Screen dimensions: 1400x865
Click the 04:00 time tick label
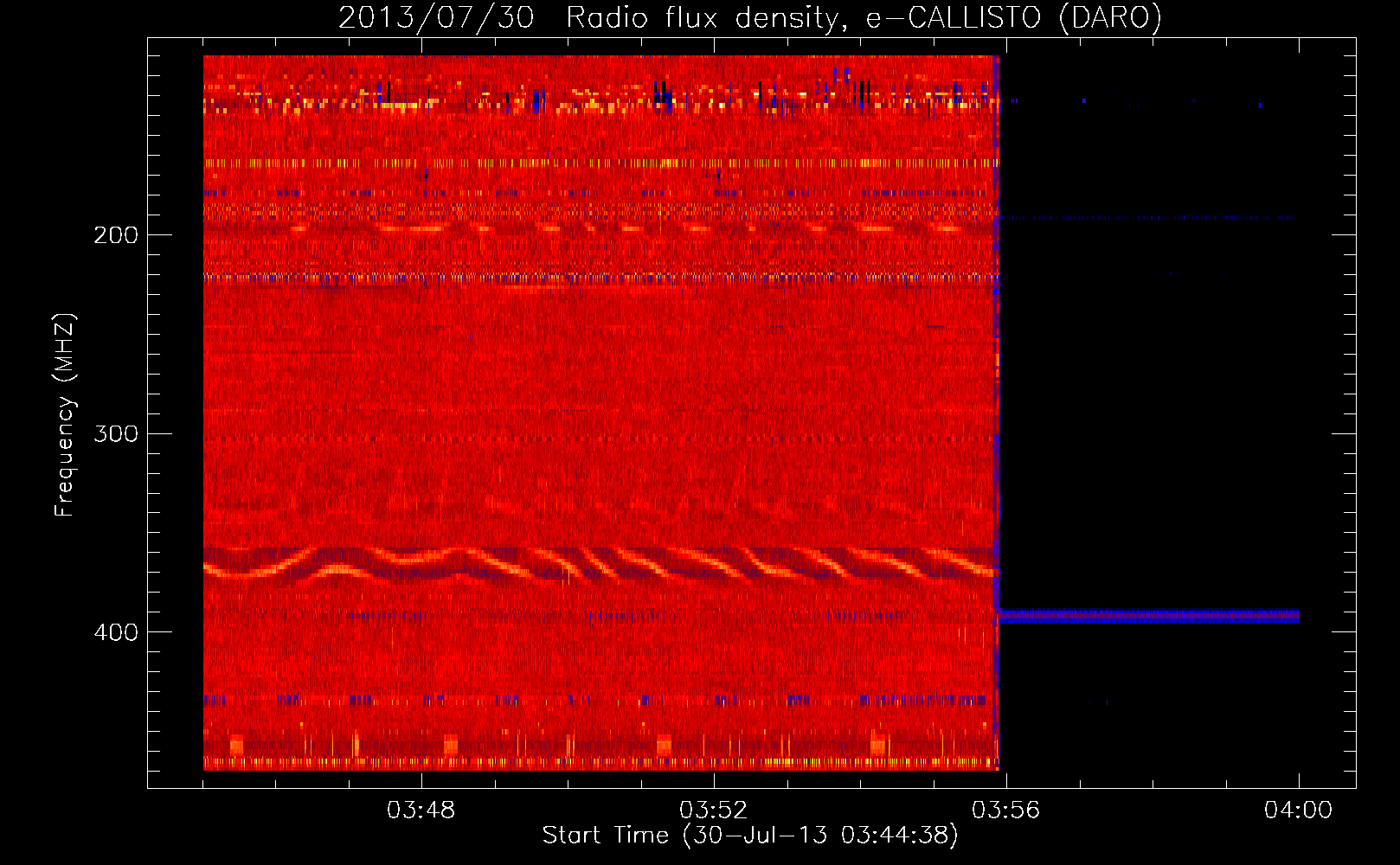(x=1298, y=811)
